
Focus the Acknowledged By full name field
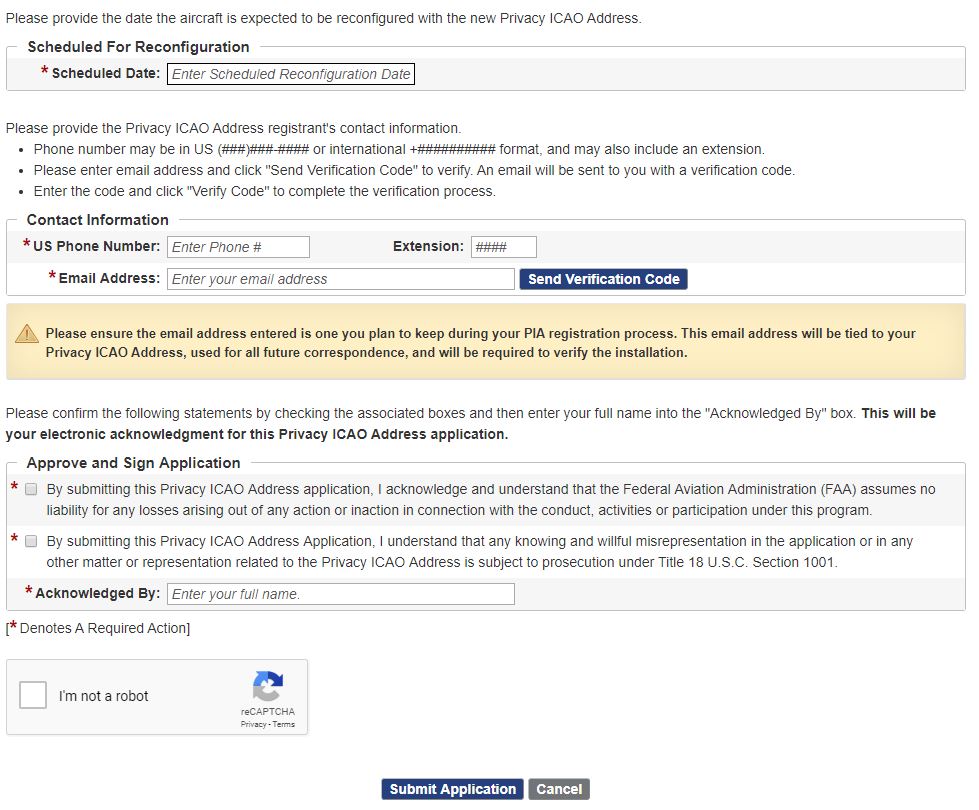point(340,594)
